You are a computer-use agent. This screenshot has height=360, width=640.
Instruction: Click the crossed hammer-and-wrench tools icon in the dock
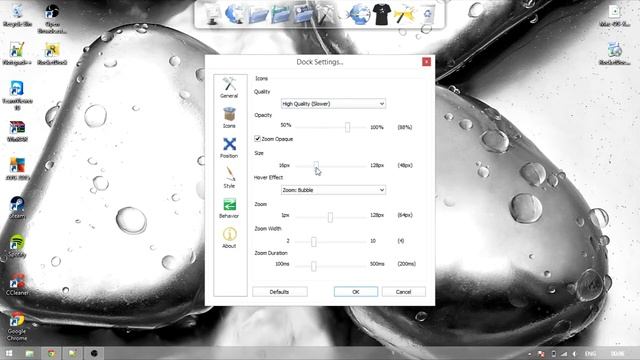tap(326, 15)
